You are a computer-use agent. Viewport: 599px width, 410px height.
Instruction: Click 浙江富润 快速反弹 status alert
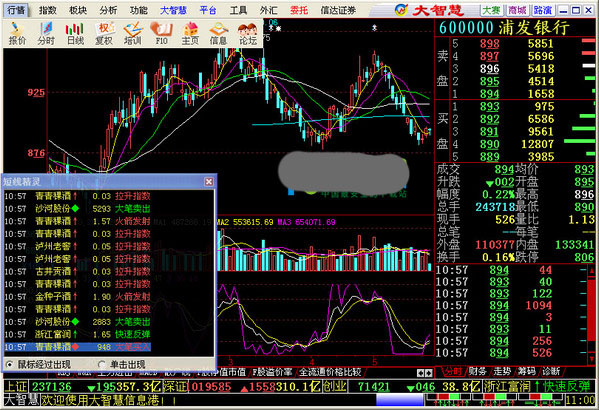click(x=538, y=387)
